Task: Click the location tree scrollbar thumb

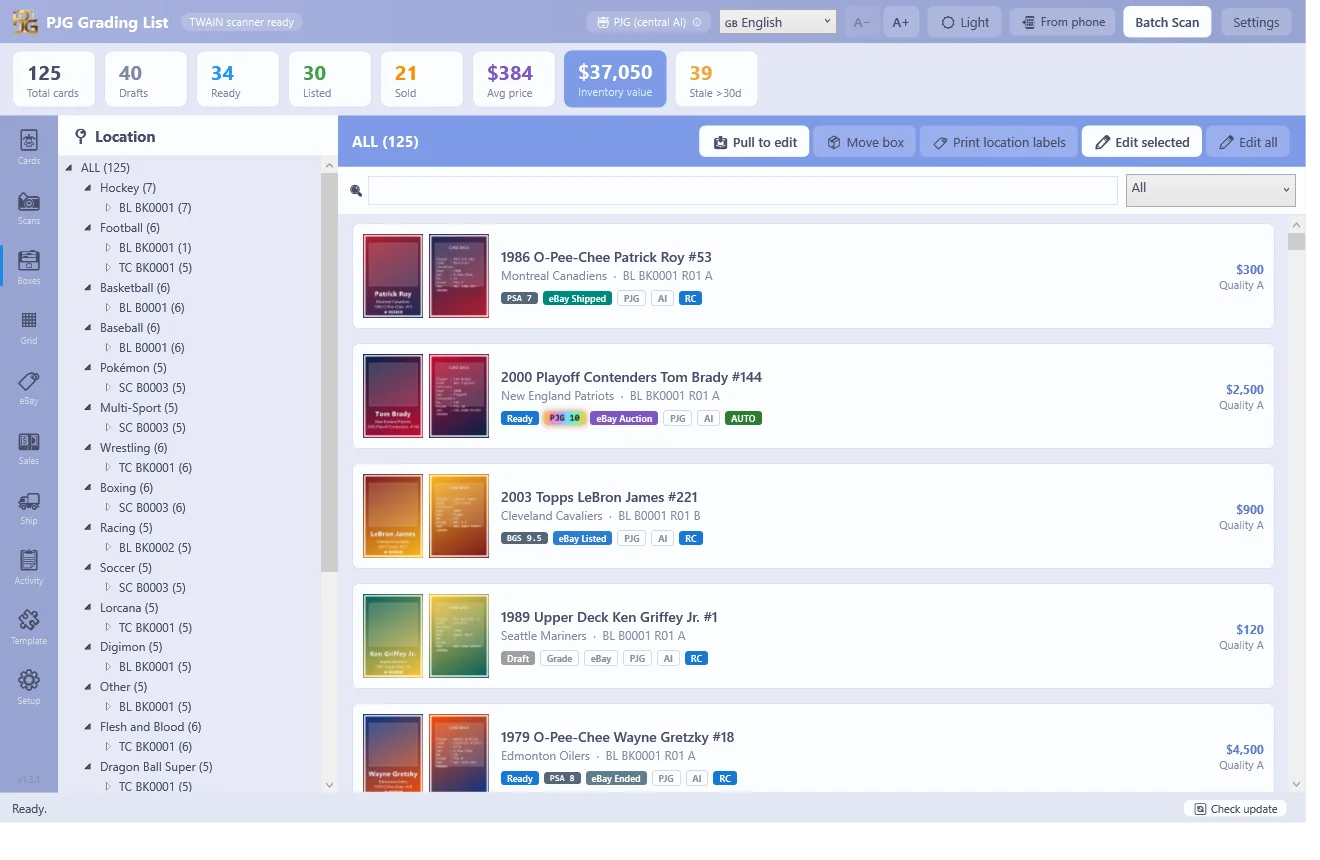Action: tap(329, 373)
